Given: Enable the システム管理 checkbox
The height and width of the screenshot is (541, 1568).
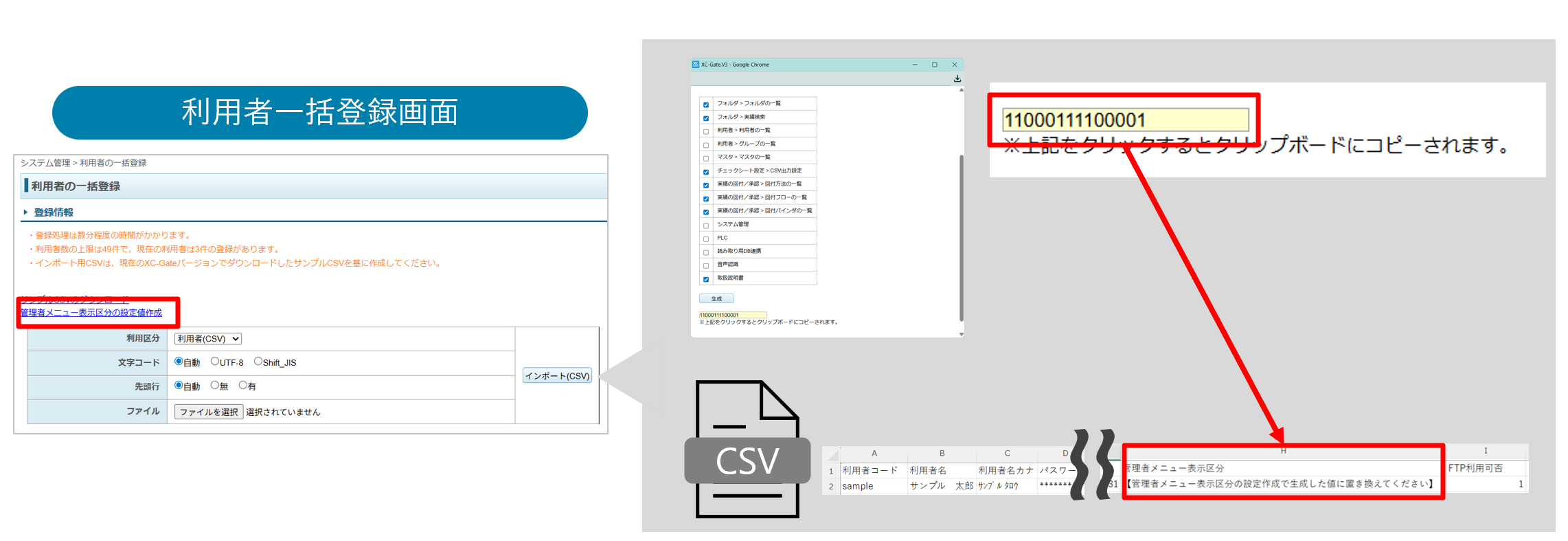Looking at the screenshot, I should point(705,225).
